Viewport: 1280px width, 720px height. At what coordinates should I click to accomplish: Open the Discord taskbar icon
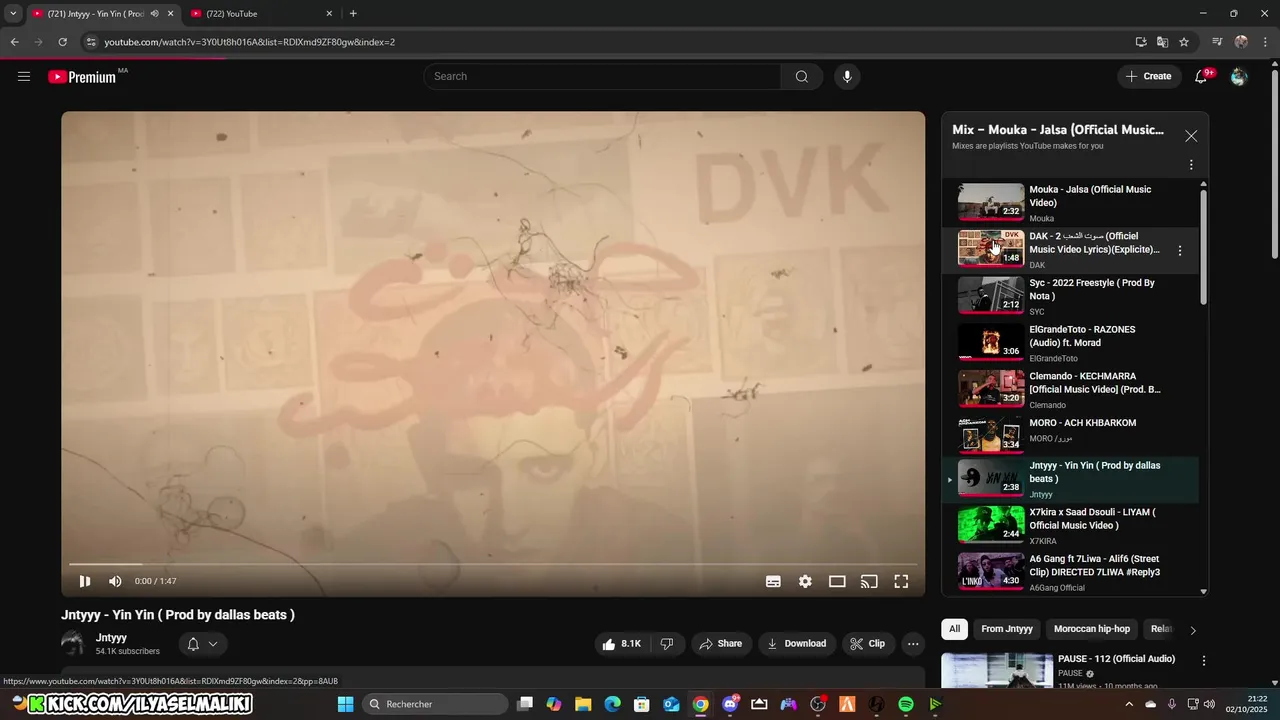[730, 704]
